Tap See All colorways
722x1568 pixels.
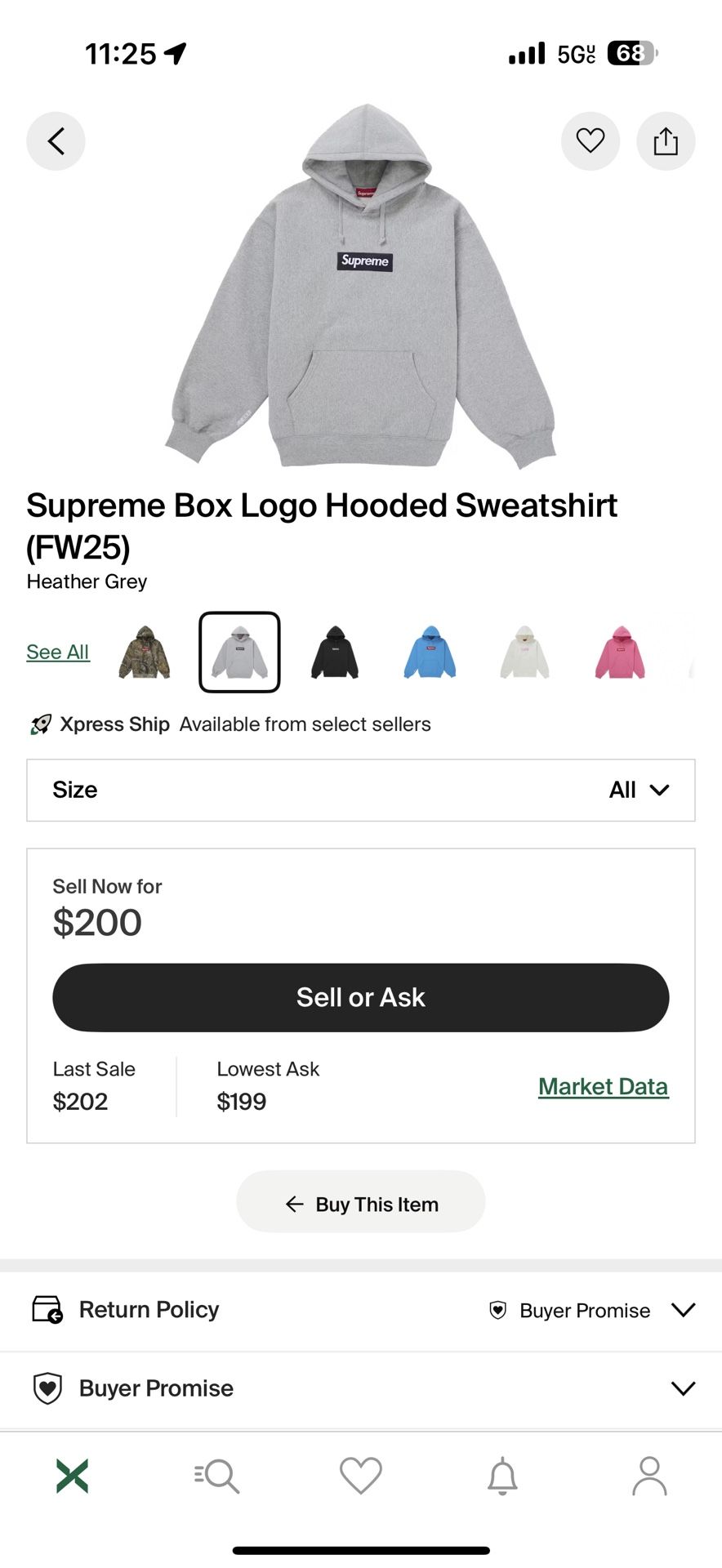(x=57, y=652)
